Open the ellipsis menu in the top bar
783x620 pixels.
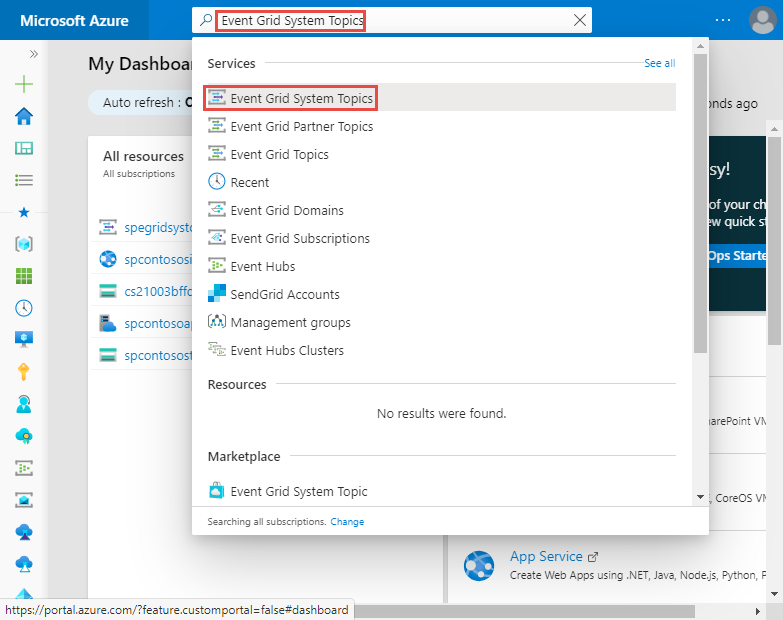coord(723,20)
